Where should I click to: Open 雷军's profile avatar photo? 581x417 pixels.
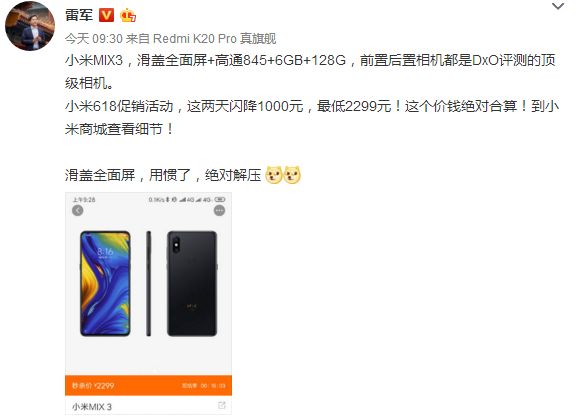pos(30,26)
